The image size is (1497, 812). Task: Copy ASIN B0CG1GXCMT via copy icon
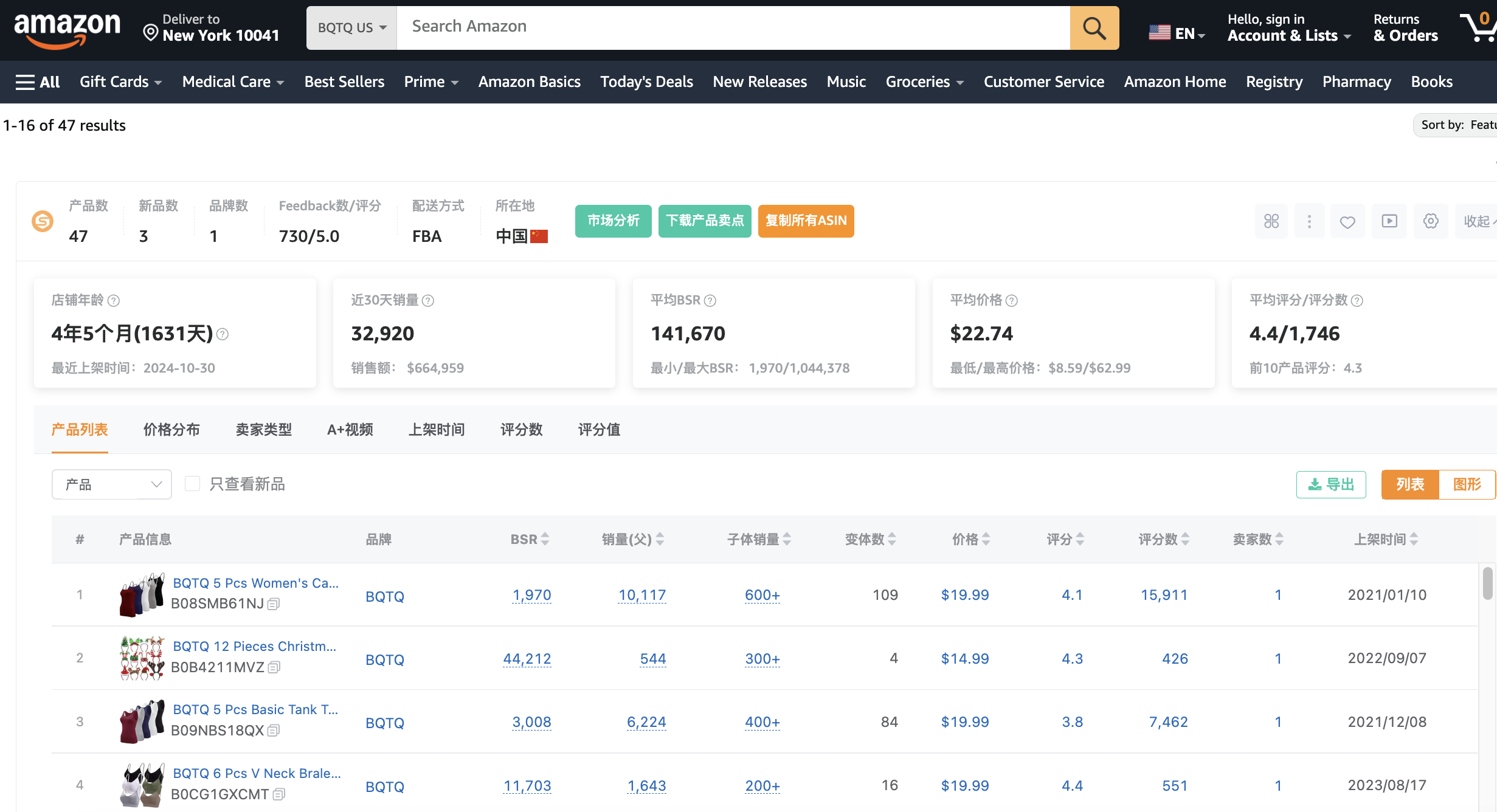tap(278, 794)
